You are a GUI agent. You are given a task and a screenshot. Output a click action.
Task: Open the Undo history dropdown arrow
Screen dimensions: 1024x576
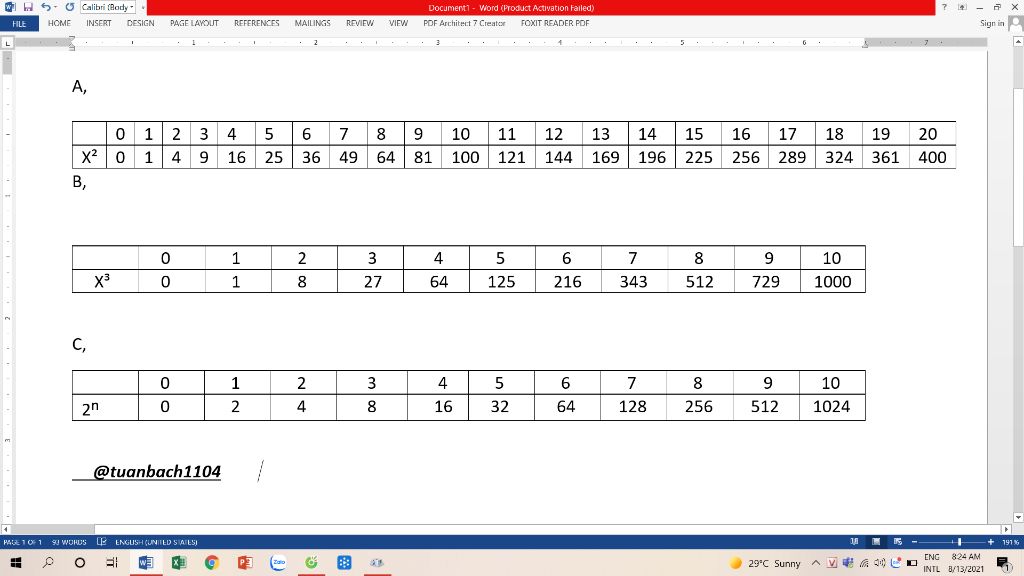(x=56, y=7)
